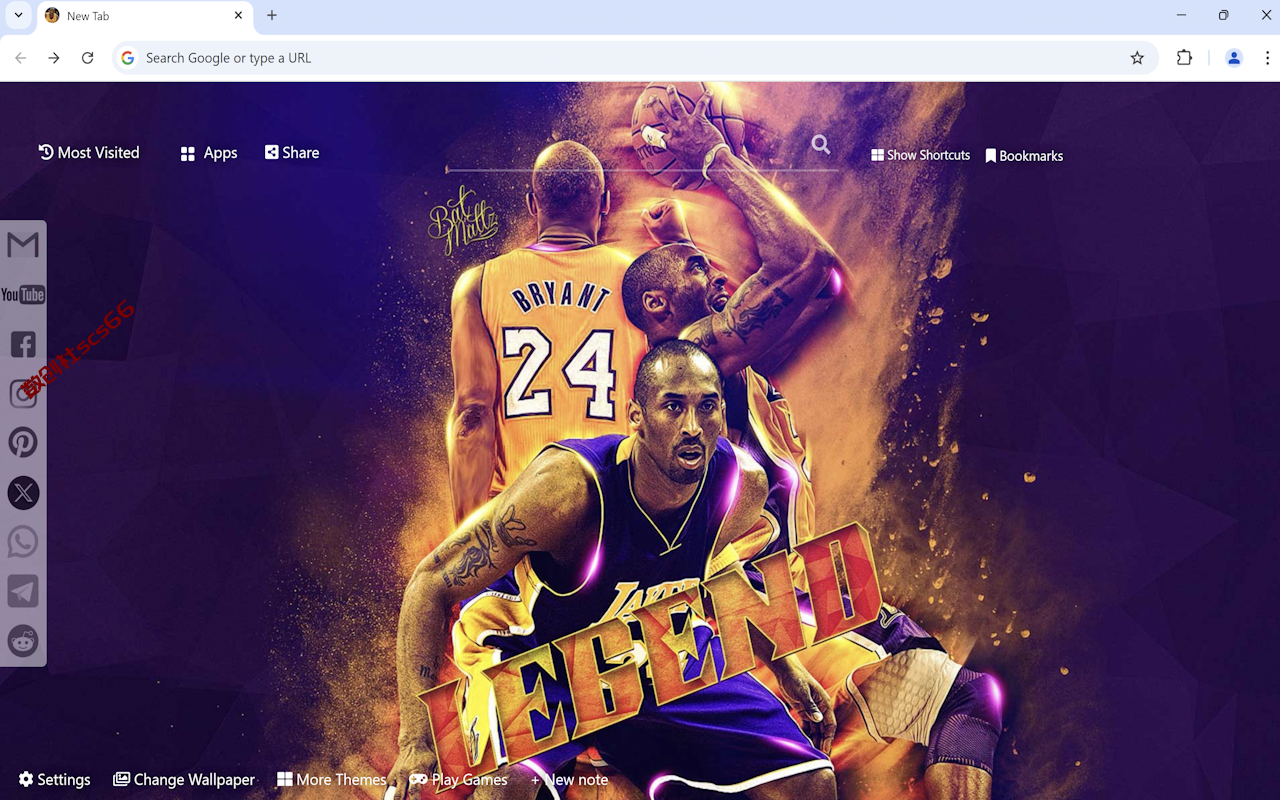Close the New Tab tab
Viewport: 1280px width, 800px height.
(238, 15)
